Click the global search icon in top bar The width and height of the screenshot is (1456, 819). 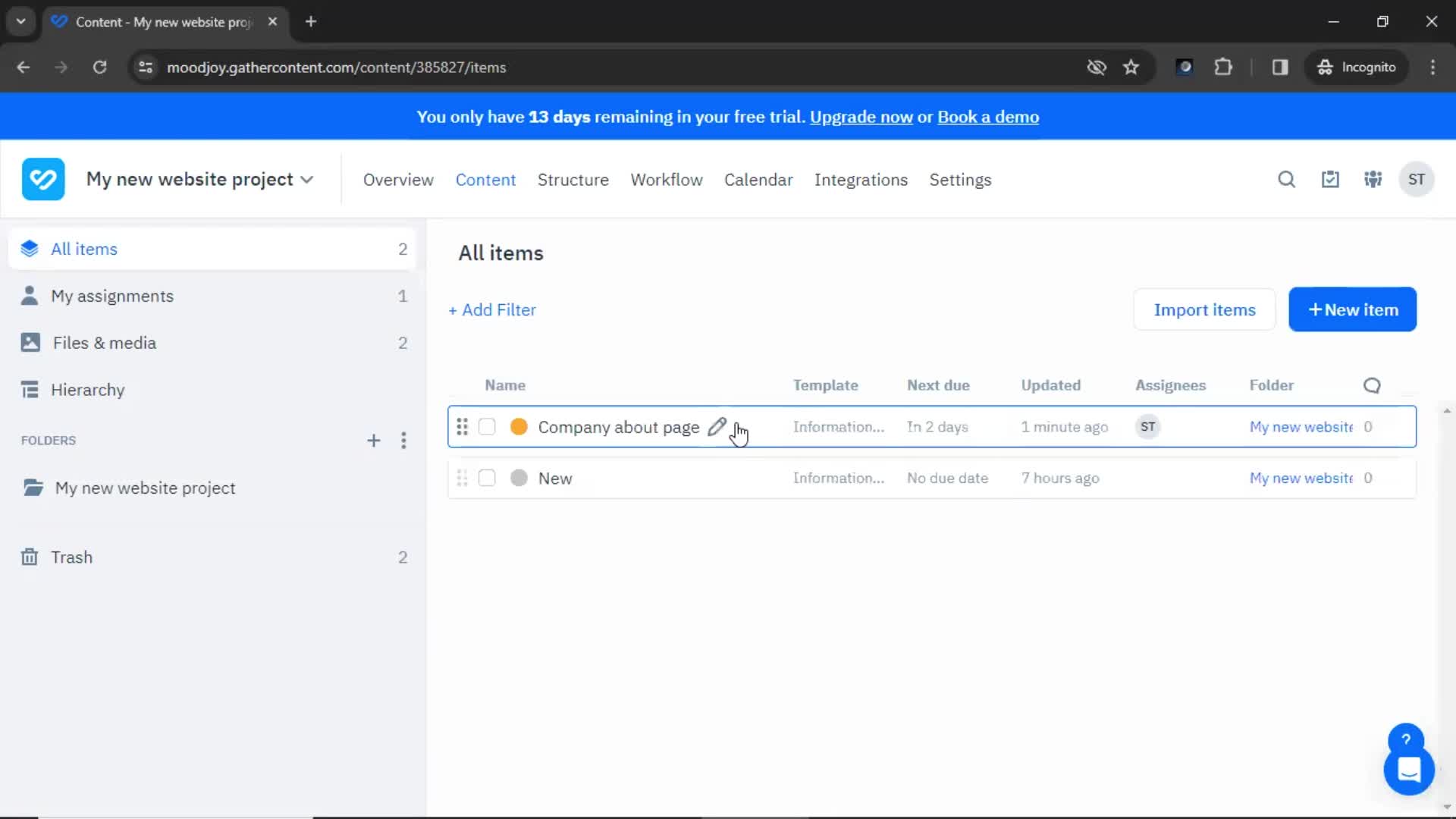1287,179
